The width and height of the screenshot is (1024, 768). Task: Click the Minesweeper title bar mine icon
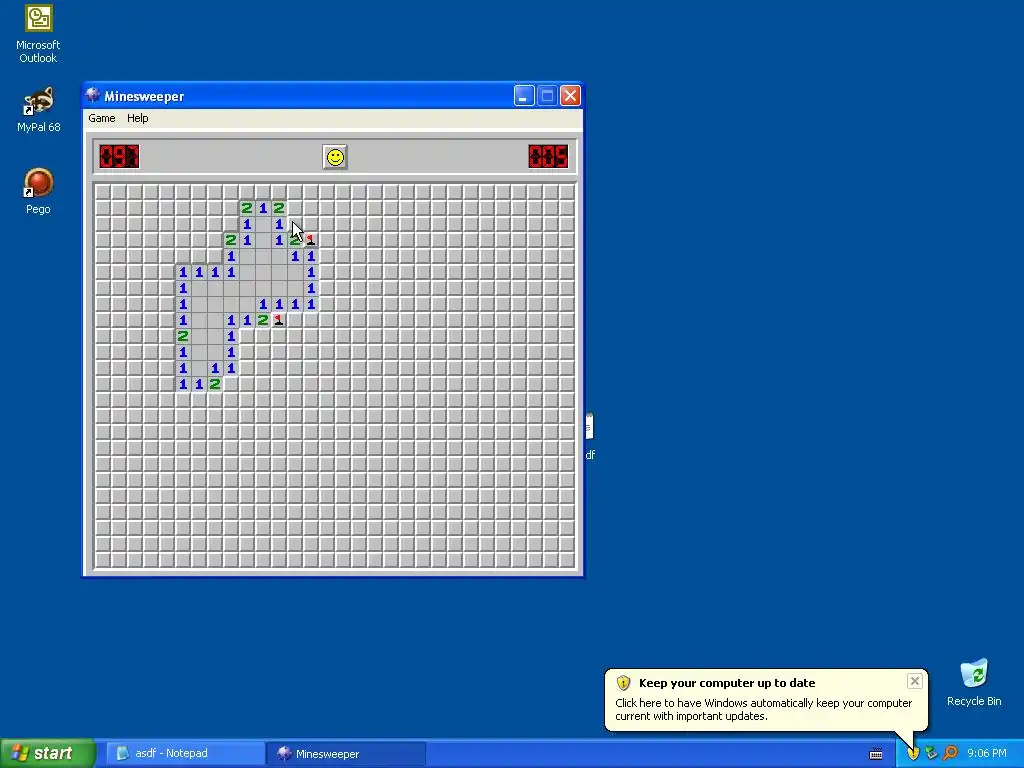[x=93, y=95]
